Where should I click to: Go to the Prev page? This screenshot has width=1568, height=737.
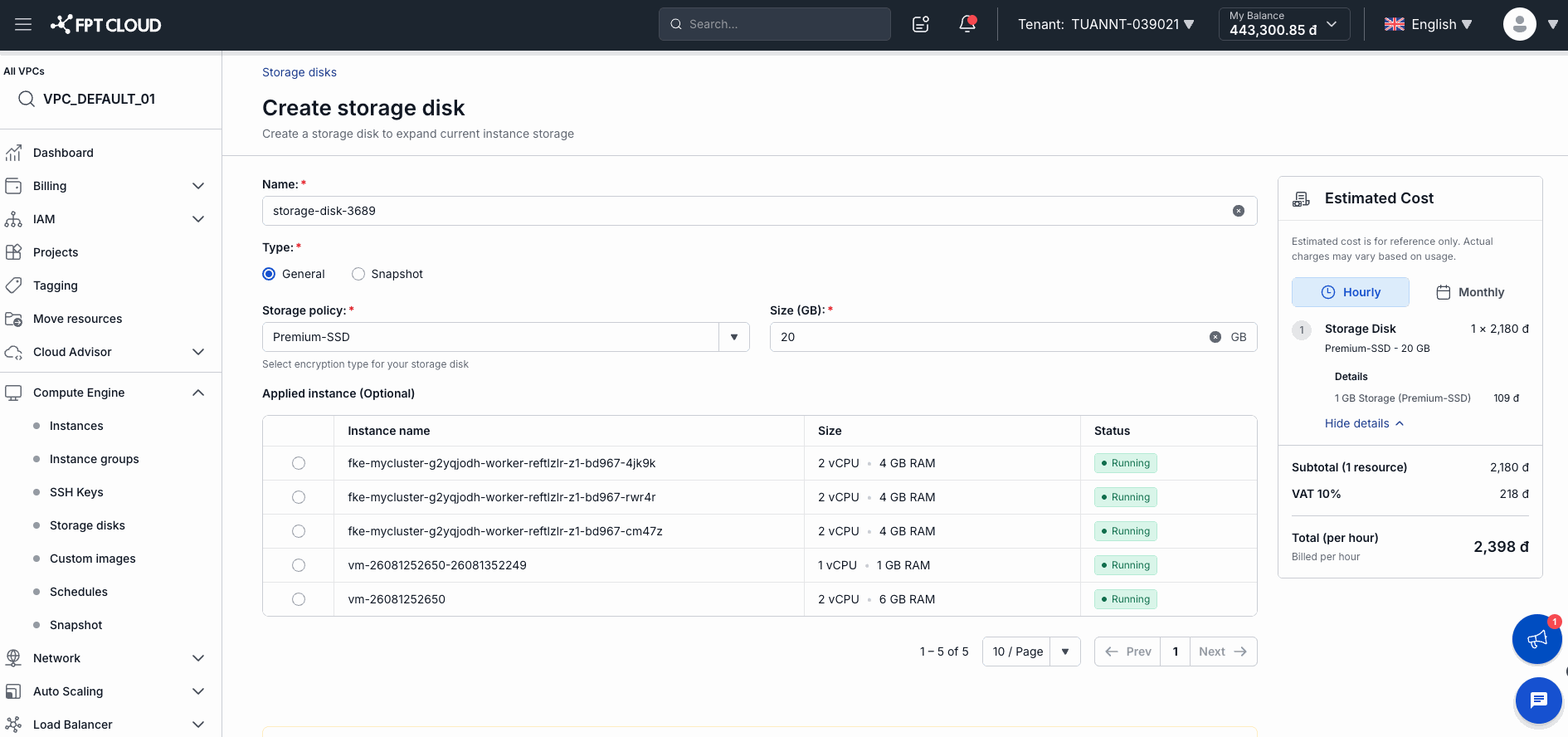pyautogui.click(x=1128, y=652)
